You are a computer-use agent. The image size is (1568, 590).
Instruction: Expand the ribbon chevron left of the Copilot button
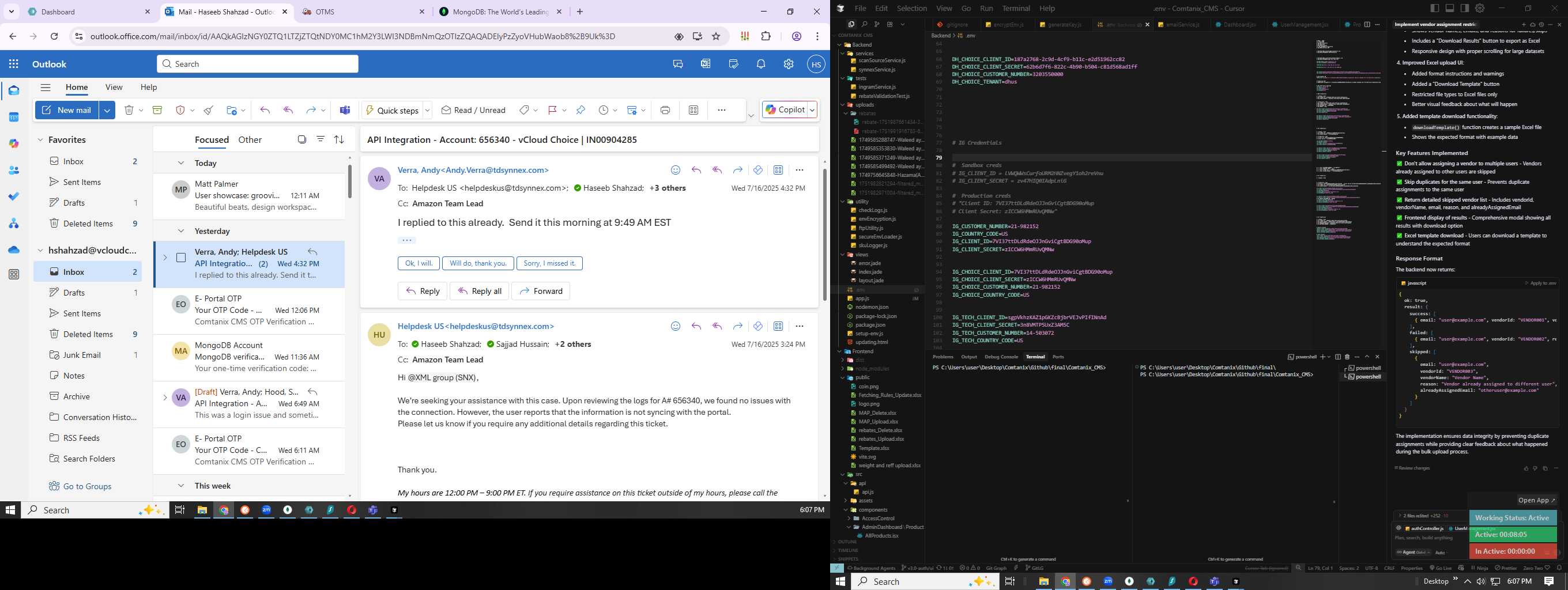coord(751,116)
